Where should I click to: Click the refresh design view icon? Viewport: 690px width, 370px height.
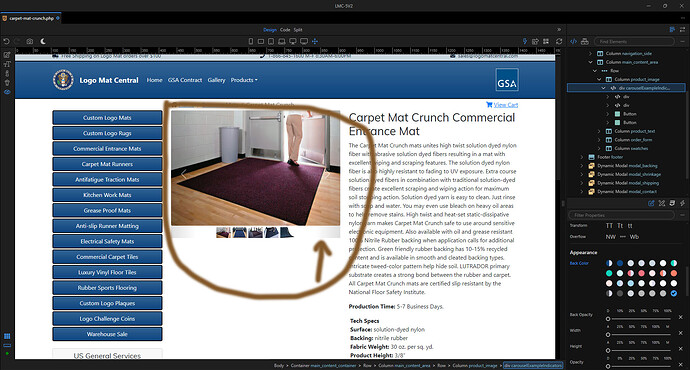coord(559,41)
